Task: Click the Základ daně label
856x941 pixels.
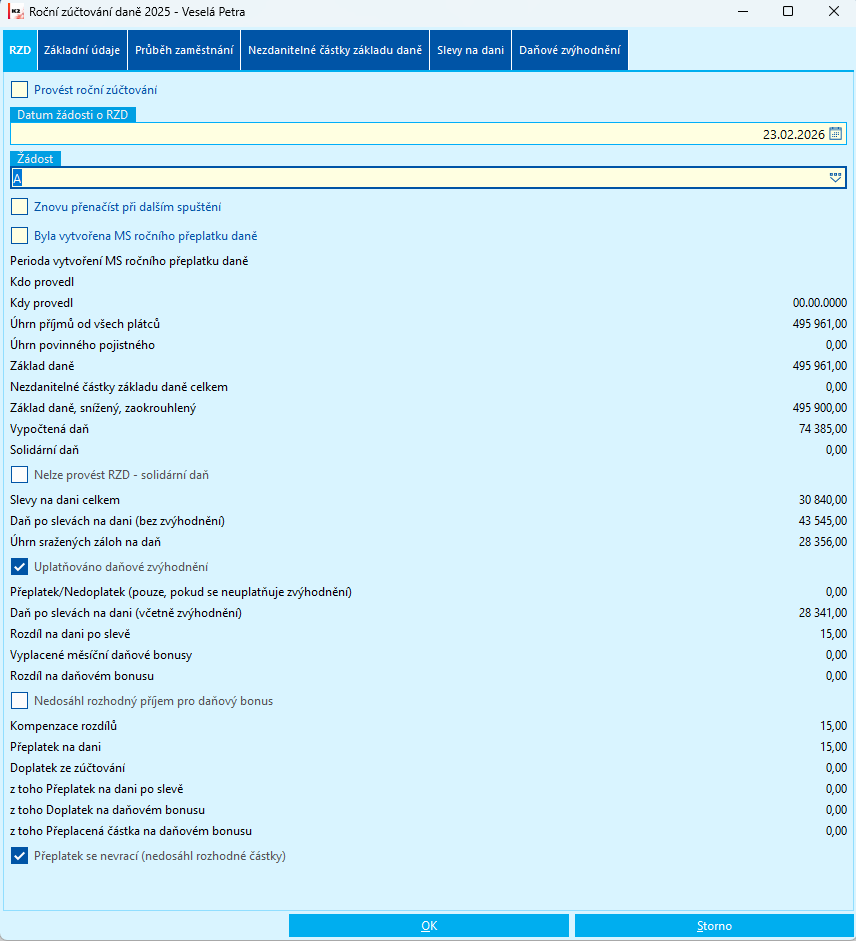Action: 42,366
